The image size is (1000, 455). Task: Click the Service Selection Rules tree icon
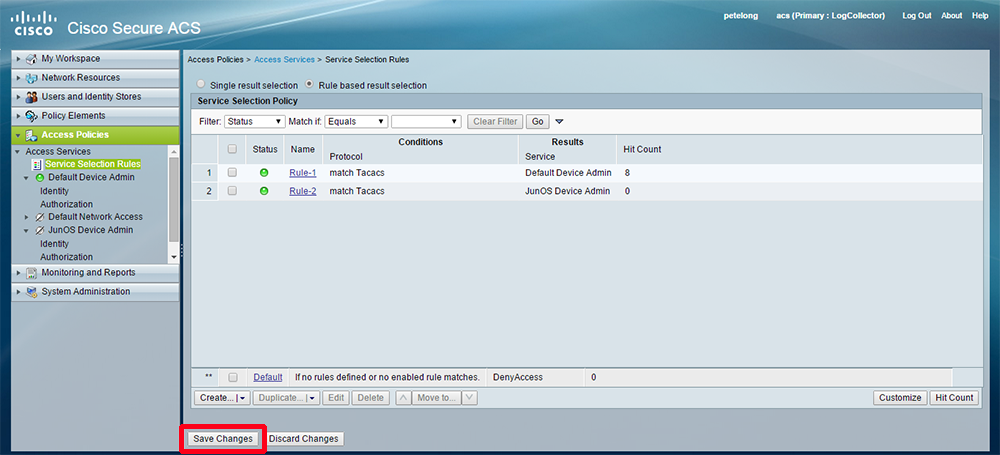coord(36,164)
